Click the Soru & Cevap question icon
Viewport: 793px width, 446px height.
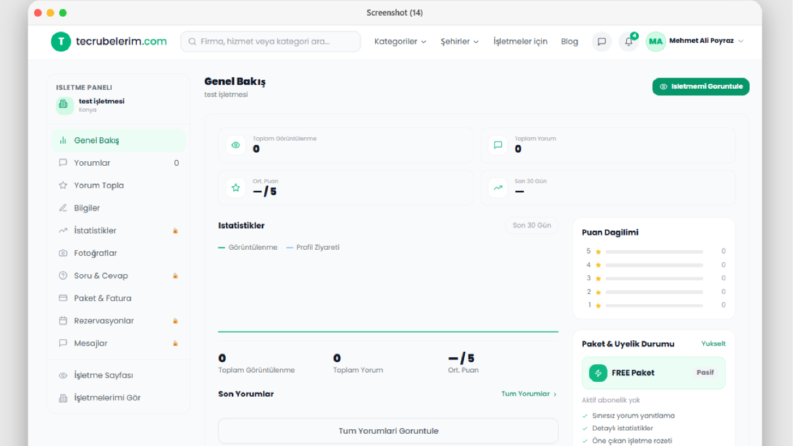[63, 276]
